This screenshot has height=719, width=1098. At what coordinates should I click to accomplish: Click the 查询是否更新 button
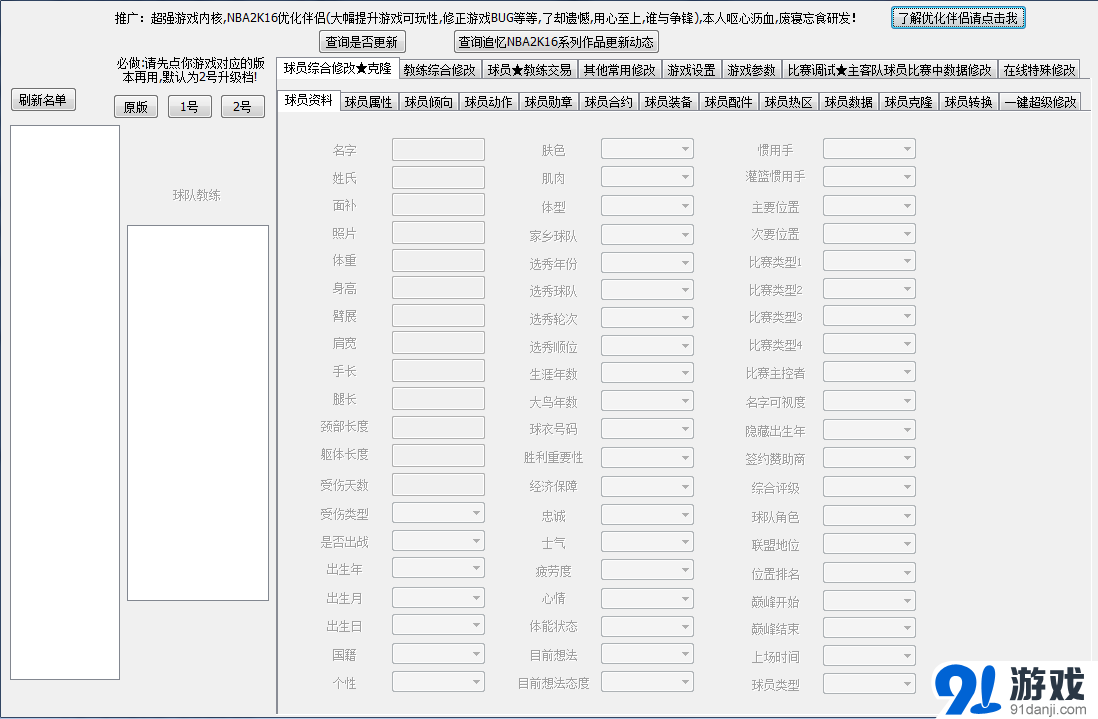point(362,42)
